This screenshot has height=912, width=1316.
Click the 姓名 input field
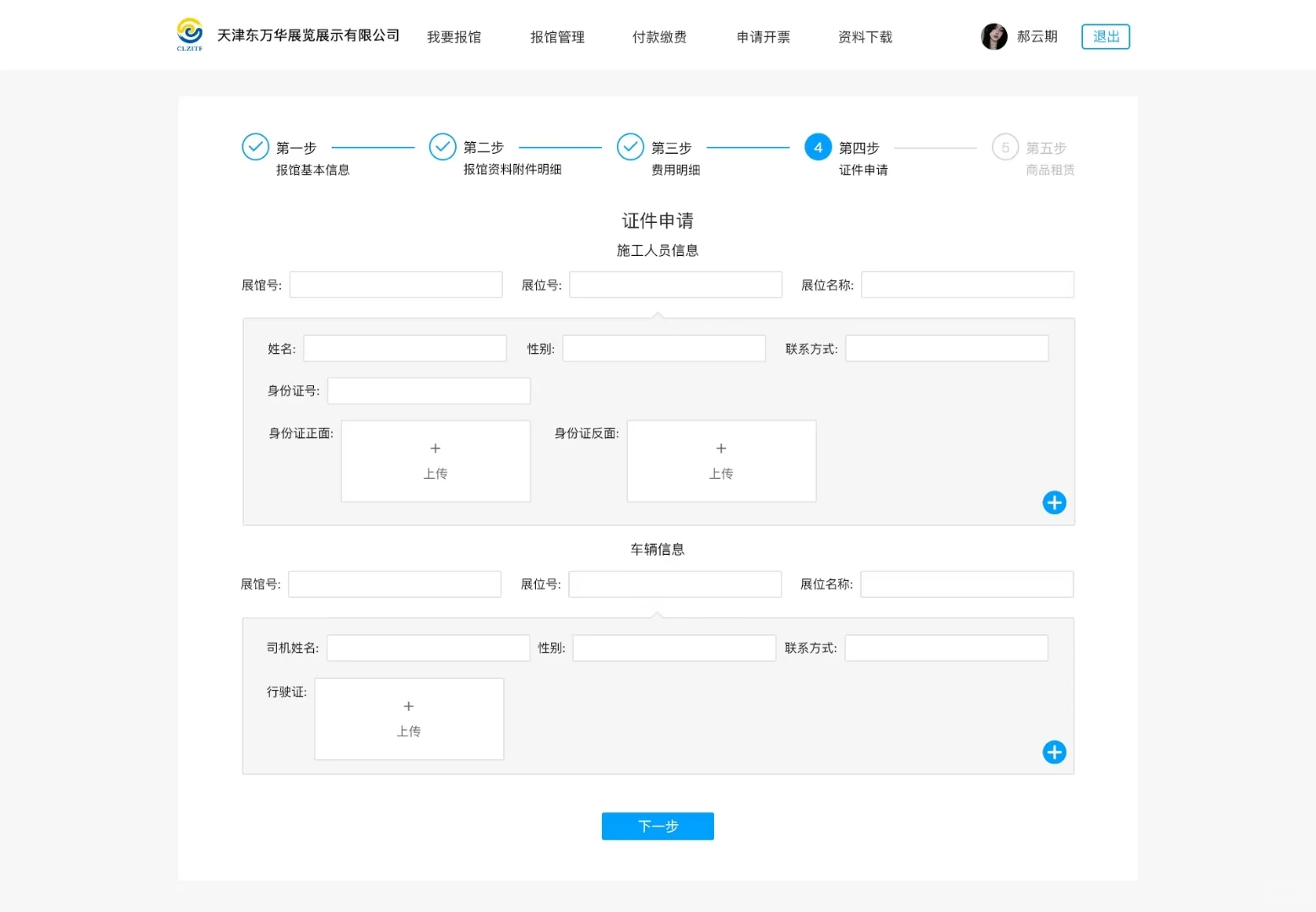click(404, 348)
